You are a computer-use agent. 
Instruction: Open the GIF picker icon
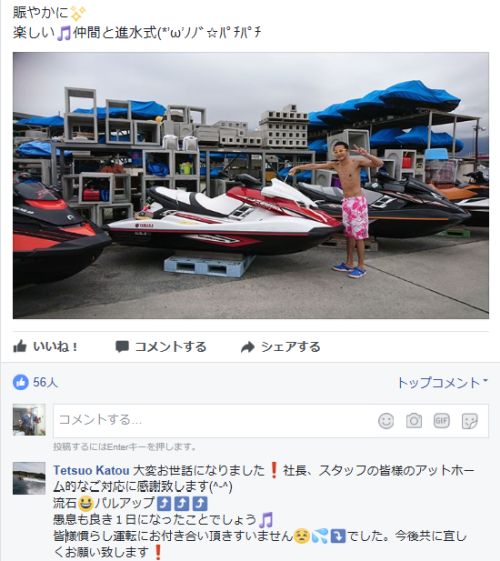441,421
